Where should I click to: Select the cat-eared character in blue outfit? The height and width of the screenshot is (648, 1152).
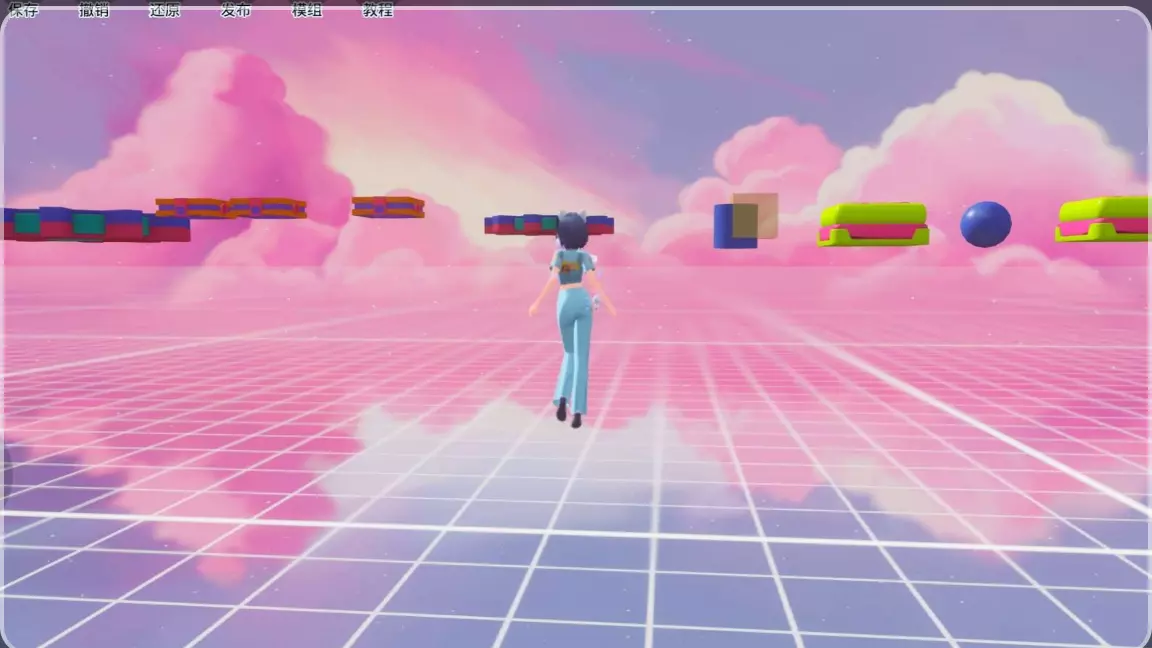(573, 310)
